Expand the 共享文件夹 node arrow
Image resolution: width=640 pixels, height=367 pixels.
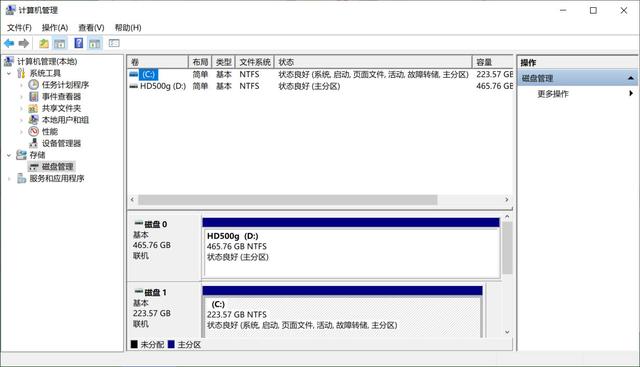point(21,109)
